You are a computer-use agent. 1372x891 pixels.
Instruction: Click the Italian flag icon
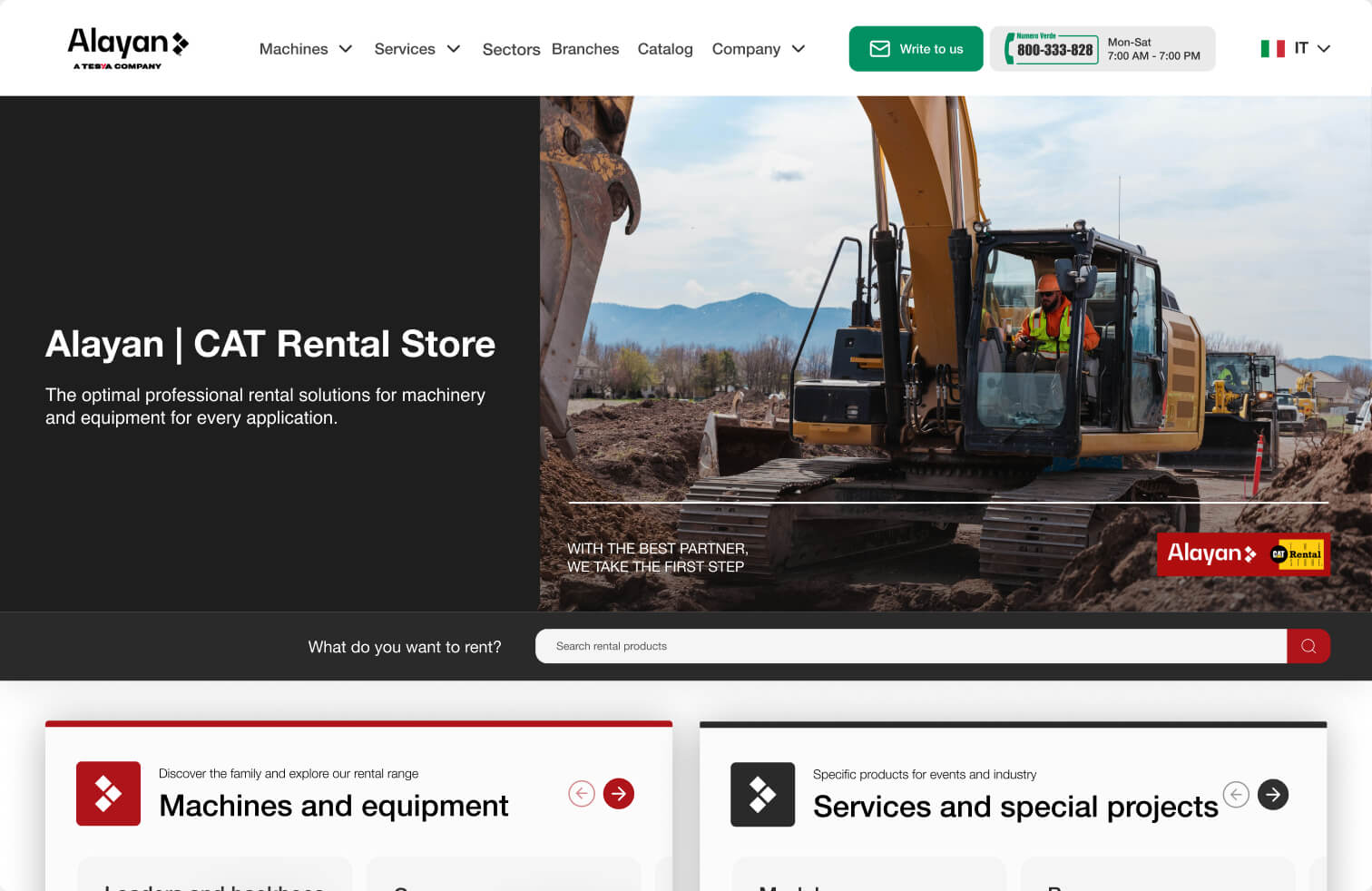pyautogui.click(x=1272, y=49)
